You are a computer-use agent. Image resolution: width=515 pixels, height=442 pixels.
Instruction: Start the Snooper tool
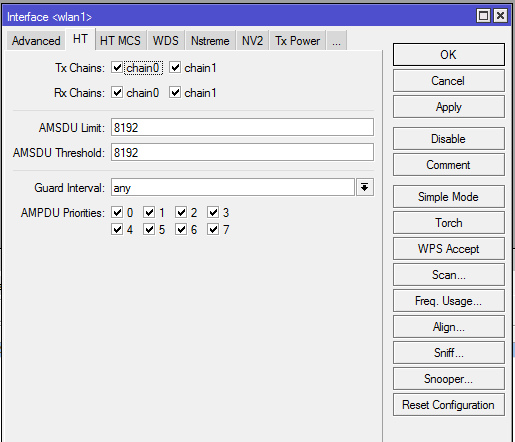[x=449, y=379]
